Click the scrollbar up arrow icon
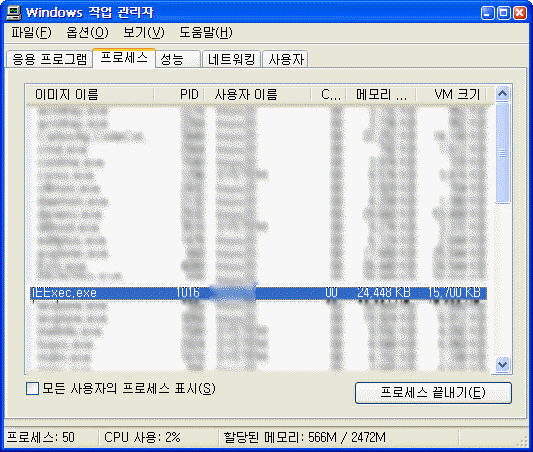Image resolution: width=533 pixels, height=452 pixels. [x=502, y=93]
